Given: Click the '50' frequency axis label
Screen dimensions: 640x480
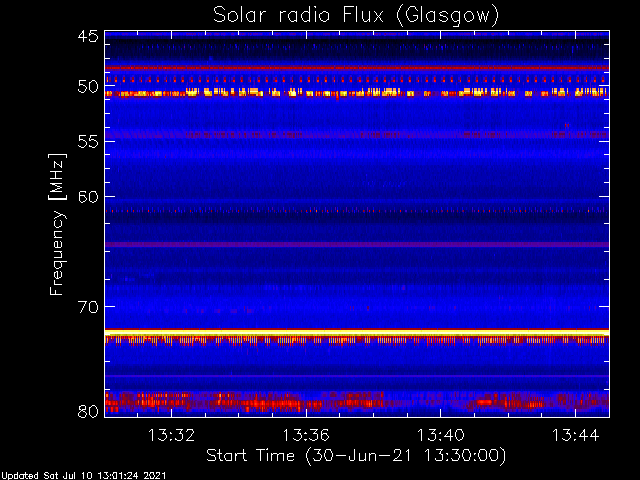Looking at the screenshot, I should tap(88, 87).
